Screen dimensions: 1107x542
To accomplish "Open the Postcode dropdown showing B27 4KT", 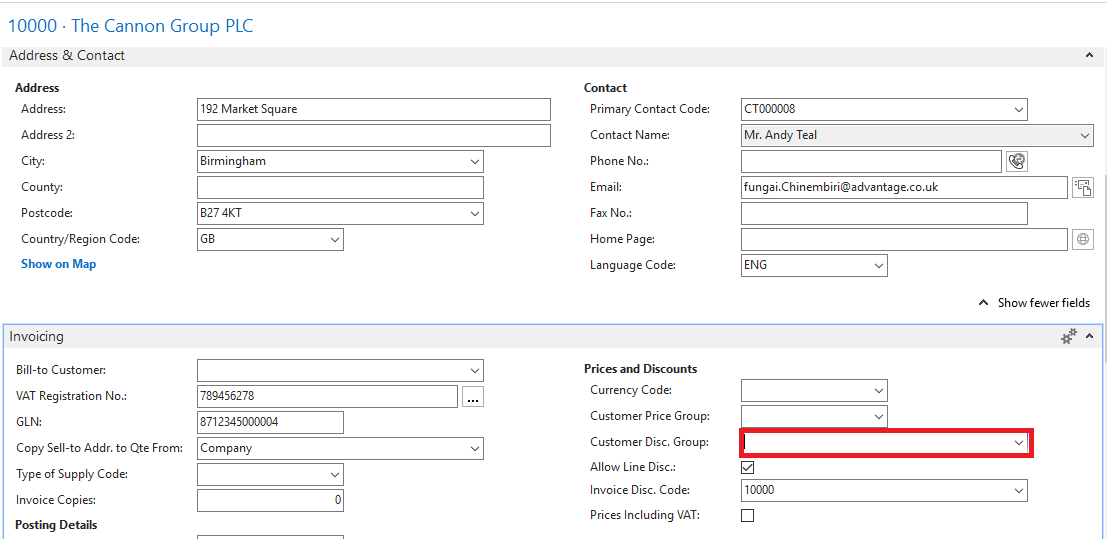I will (x=474, y=213).
